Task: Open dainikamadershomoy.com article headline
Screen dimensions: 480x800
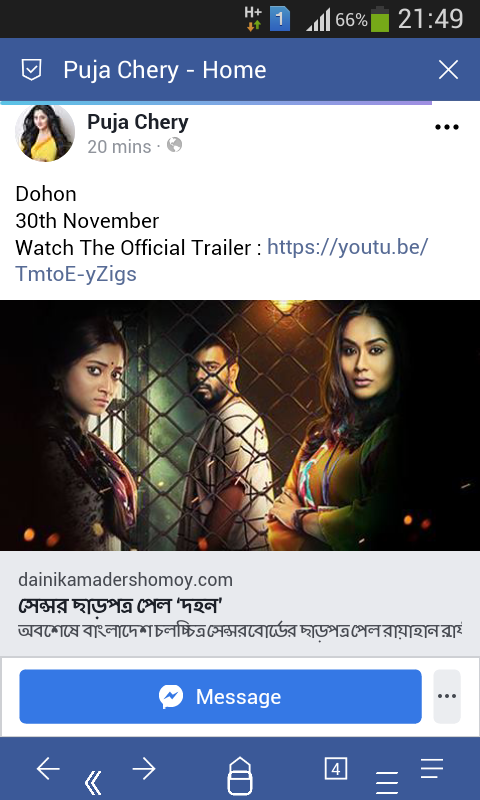Action: [x=120, y=606]
